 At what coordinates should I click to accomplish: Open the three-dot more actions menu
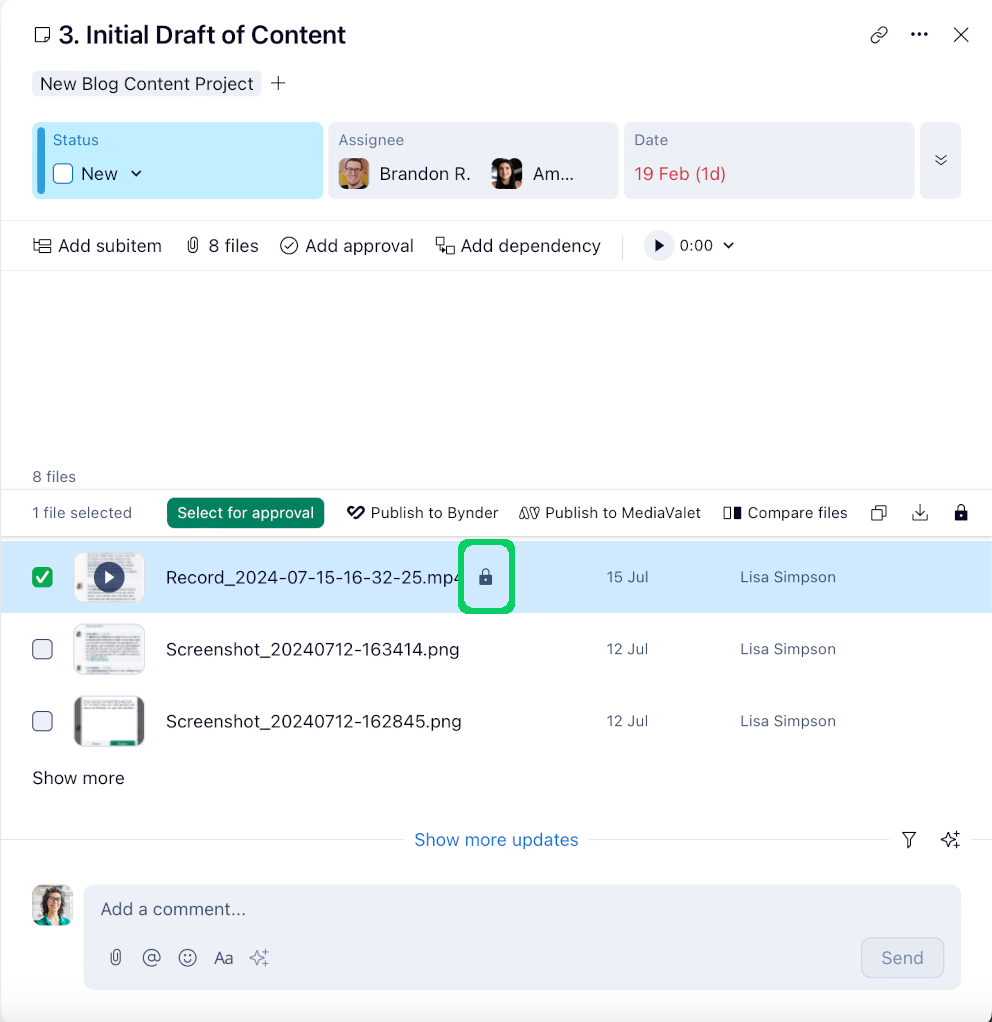click(x=920, y=35)
